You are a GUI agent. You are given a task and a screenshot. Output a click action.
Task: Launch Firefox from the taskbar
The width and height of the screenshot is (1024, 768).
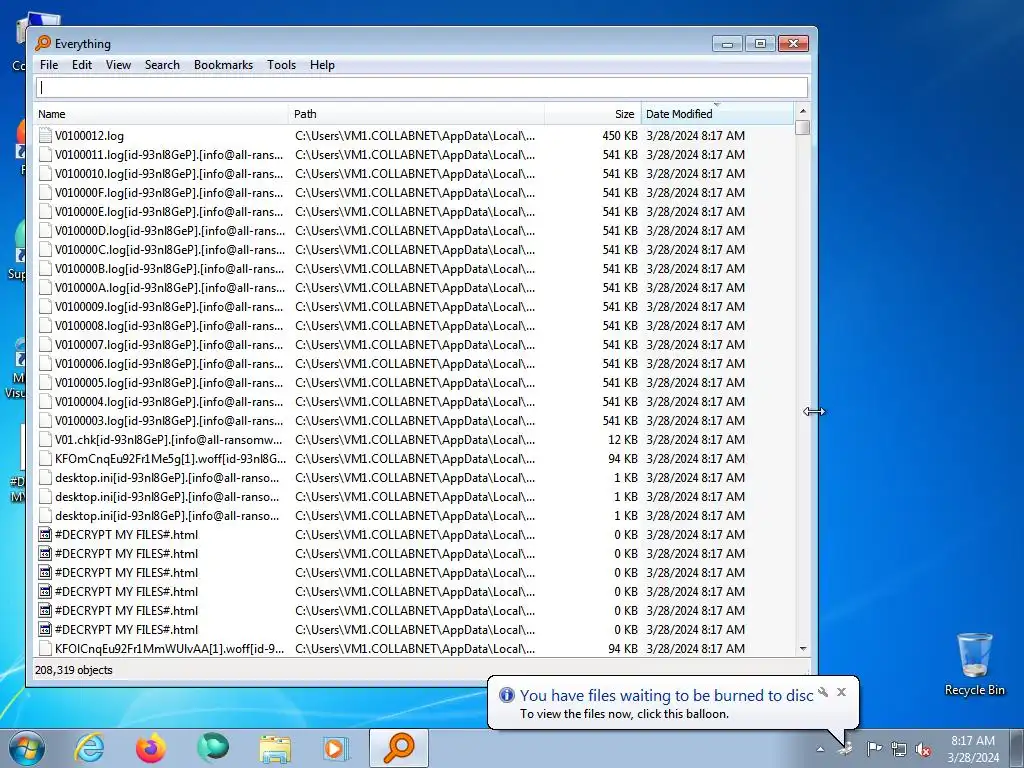coord(151,748)
